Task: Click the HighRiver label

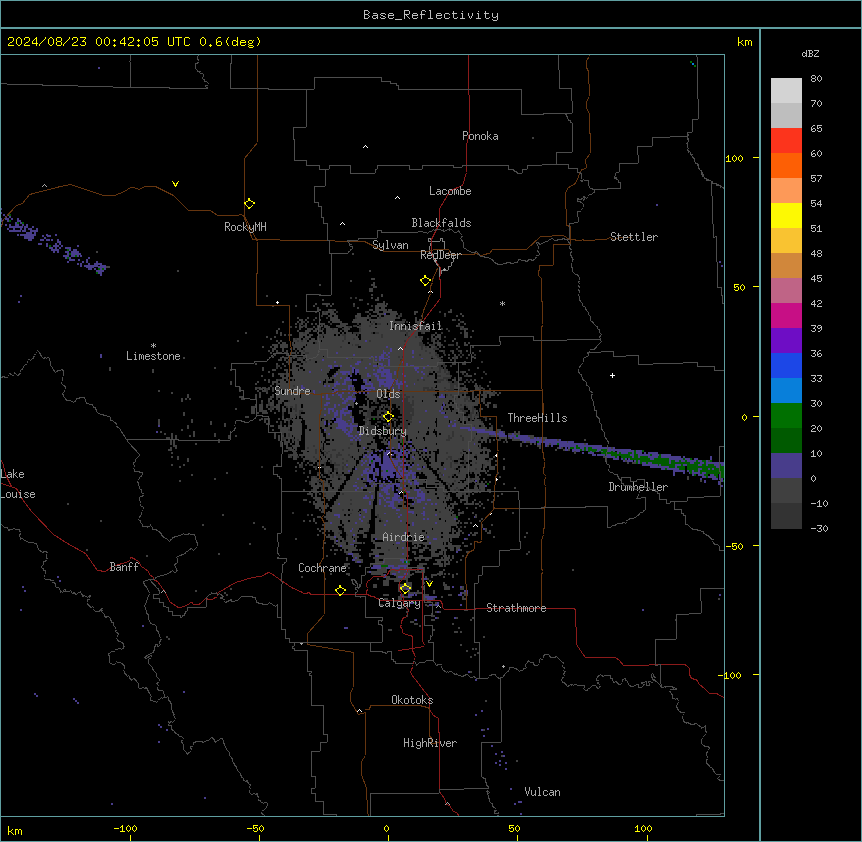Action: coord(430,743)
